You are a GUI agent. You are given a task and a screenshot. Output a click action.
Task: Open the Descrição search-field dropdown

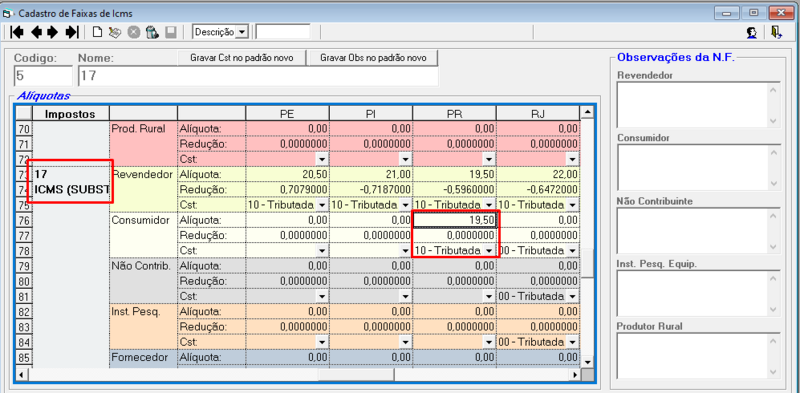click(242, 32)
